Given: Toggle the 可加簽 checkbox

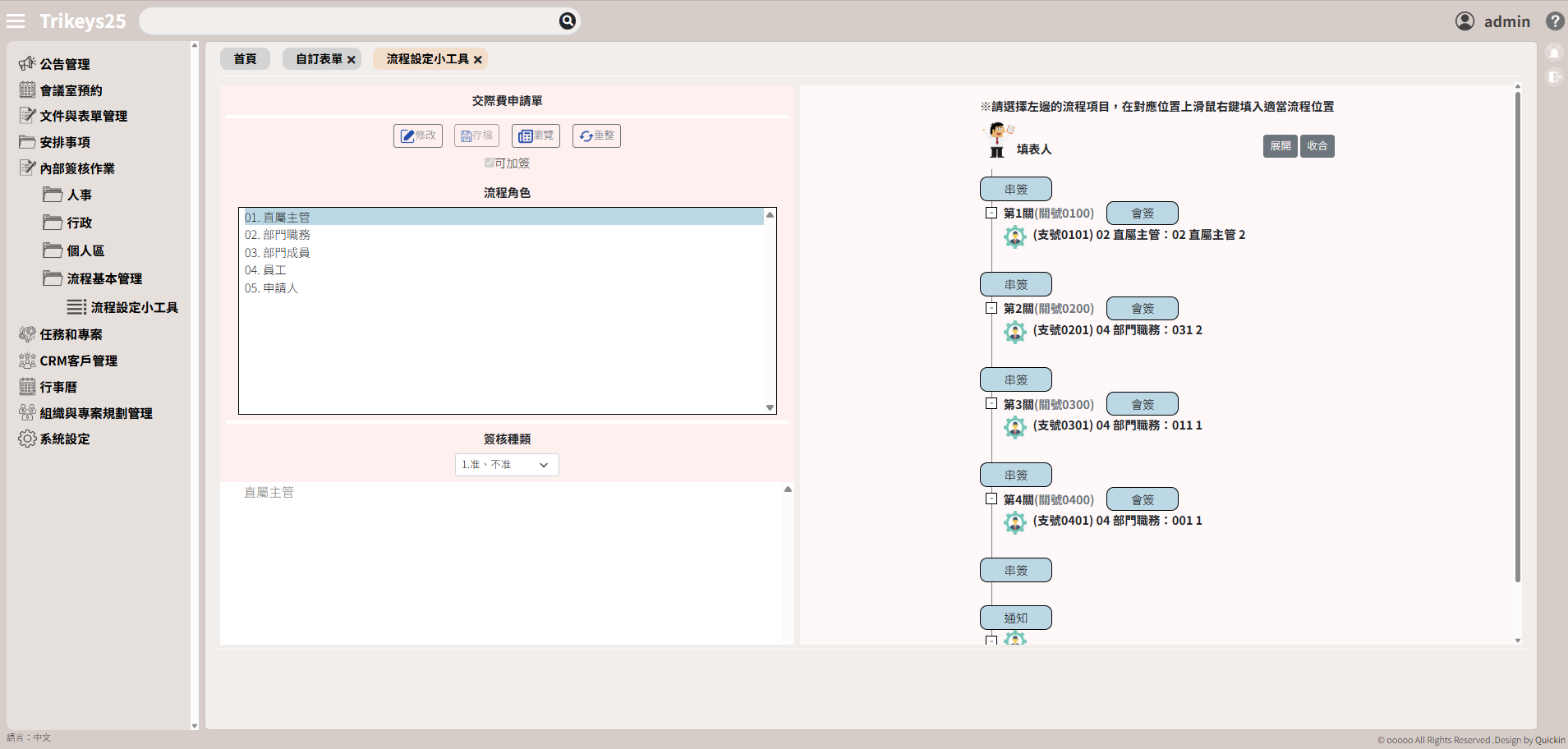Looking at the screenshot, I should (490, 163).
